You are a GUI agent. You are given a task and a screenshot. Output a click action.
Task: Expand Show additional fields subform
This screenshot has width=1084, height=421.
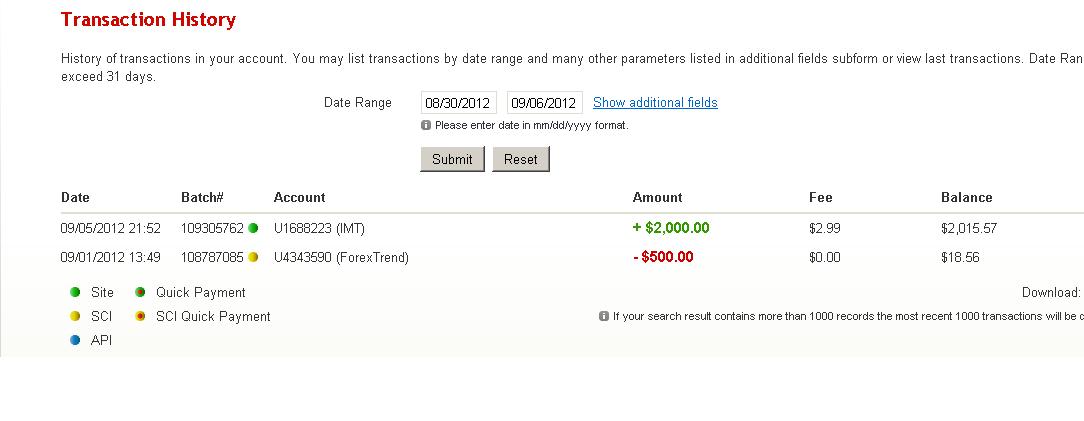655,102
